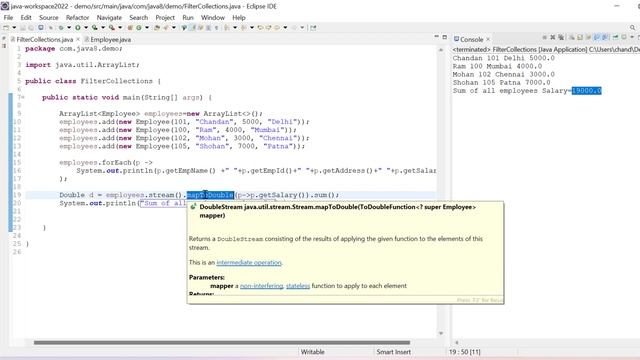Expand the External Tools dropdown arrow

pyautogui.click(x=120, y=28)
